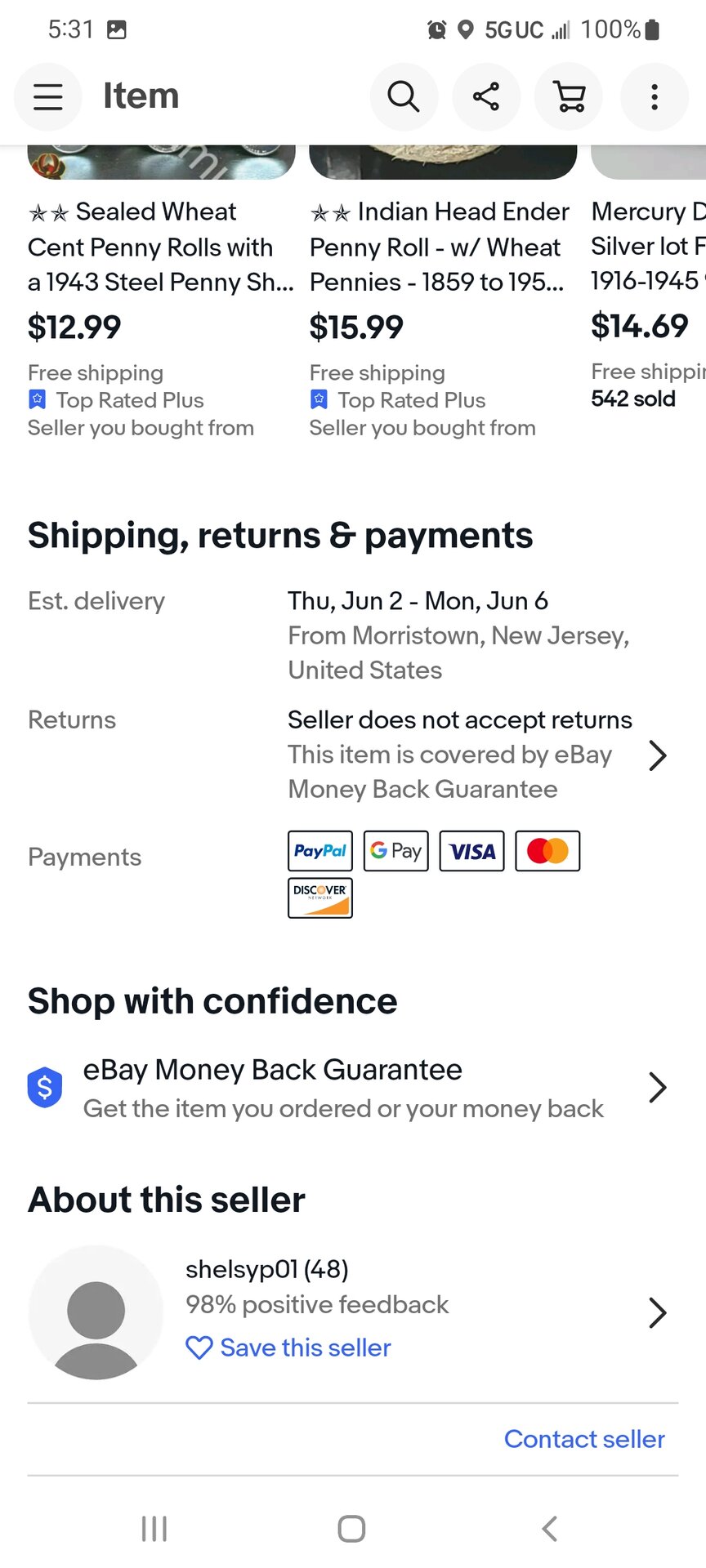Image resolution: width=706 pixels, height=1568 pixels.
Task: Tap the PayPal payment logo
Action: coord(320,851)
